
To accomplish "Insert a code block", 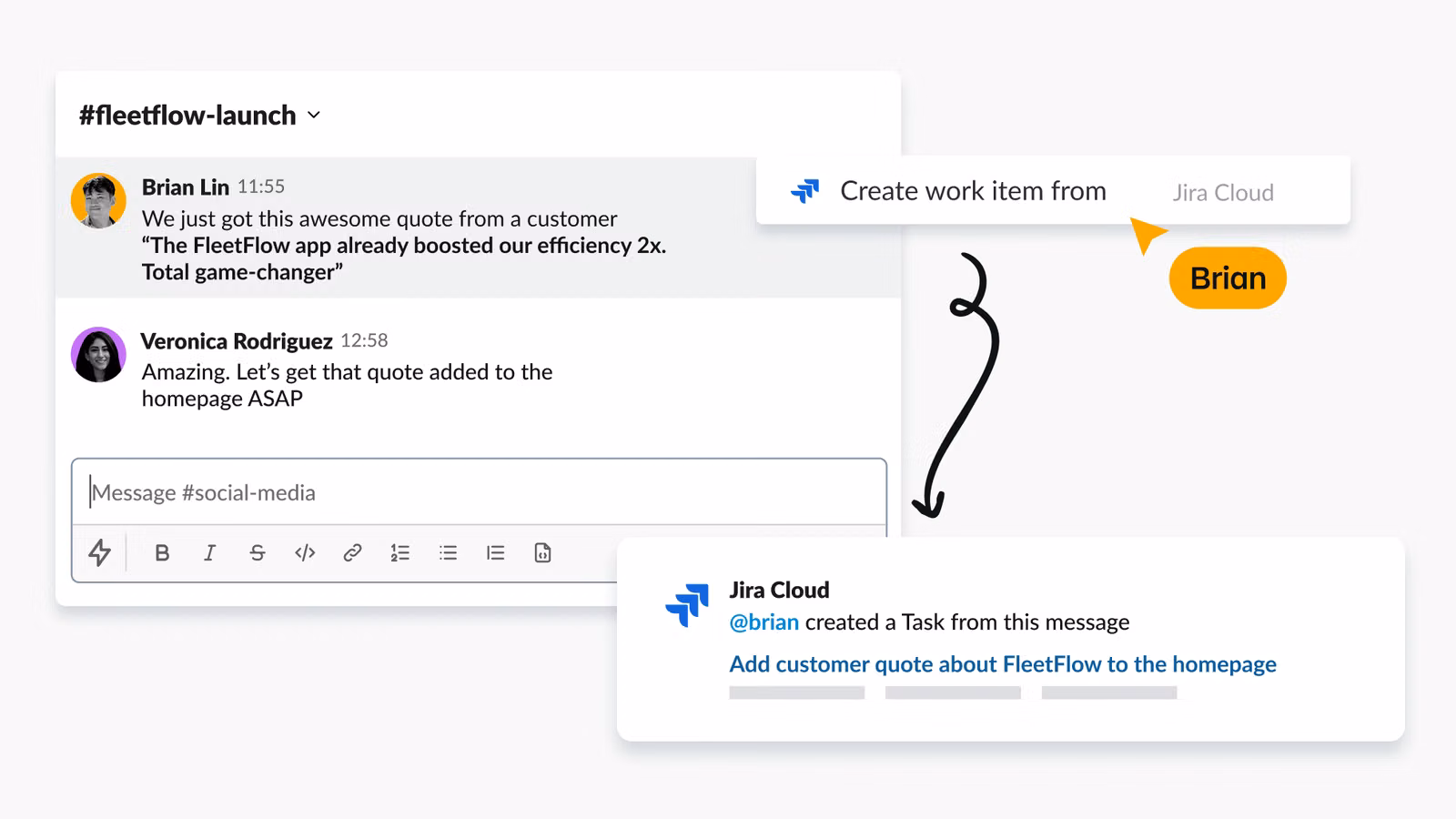I will click(x=542, y=552).
